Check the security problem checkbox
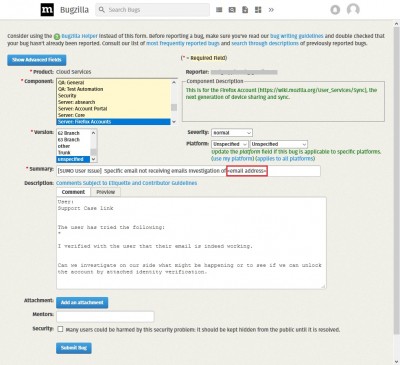Screen dimensions: 400x365 (60, 329)
